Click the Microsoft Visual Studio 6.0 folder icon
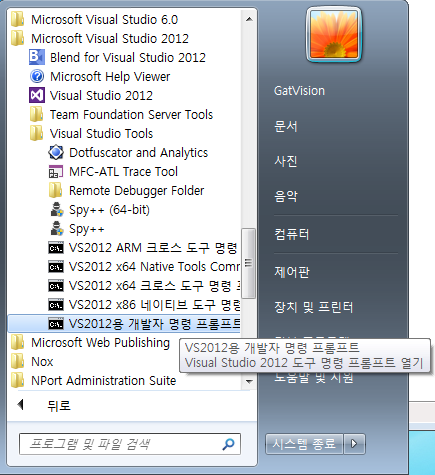This screenshot has height=475, width=435. [17, 19]
